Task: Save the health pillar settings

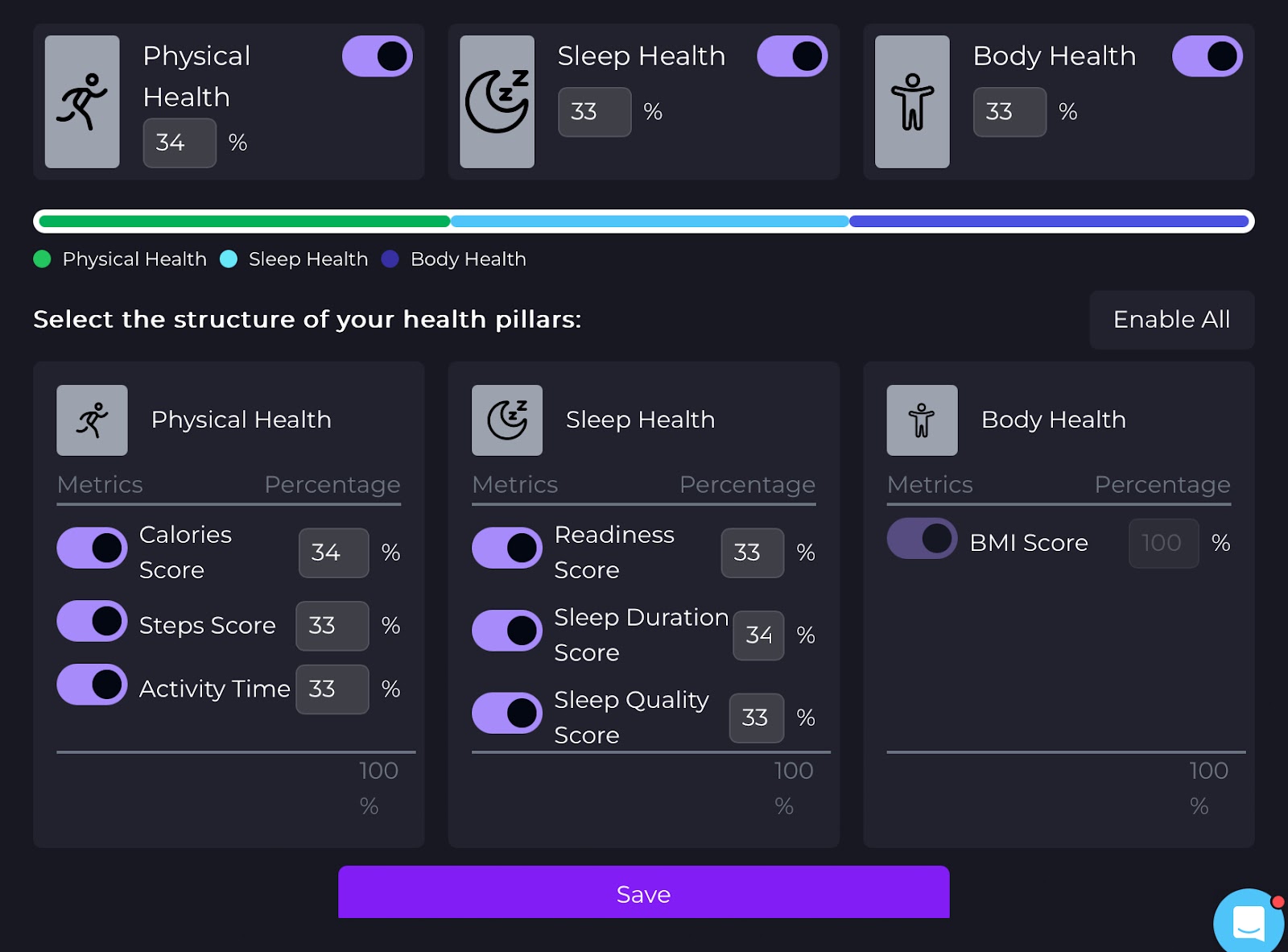Action: coord(643,893)
